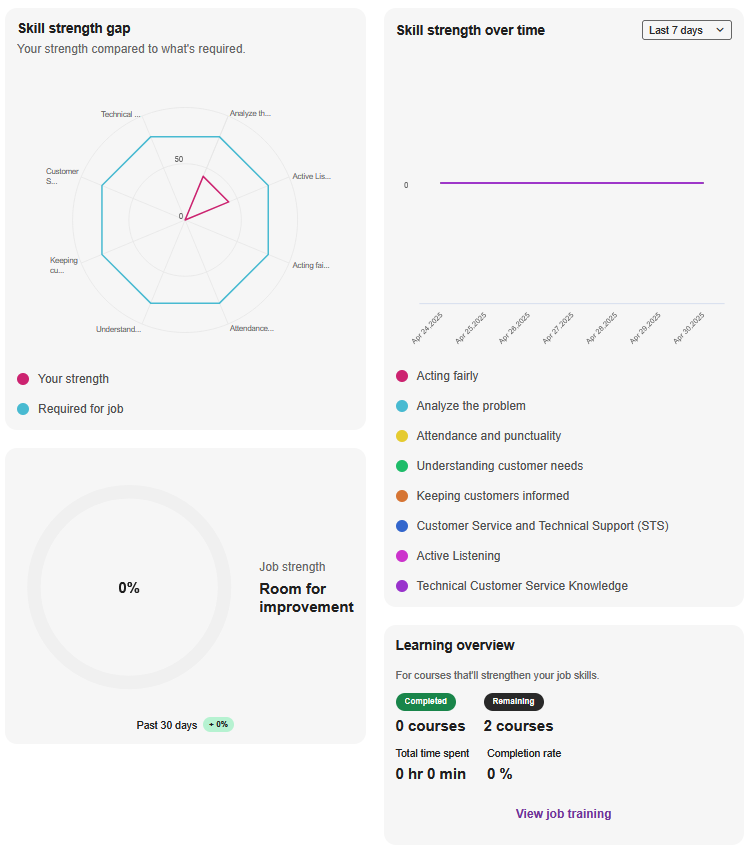
Task: Toggle Technical Customer Service Knowledge legend item
Action: pyautogui.click(x=522, y=586)
